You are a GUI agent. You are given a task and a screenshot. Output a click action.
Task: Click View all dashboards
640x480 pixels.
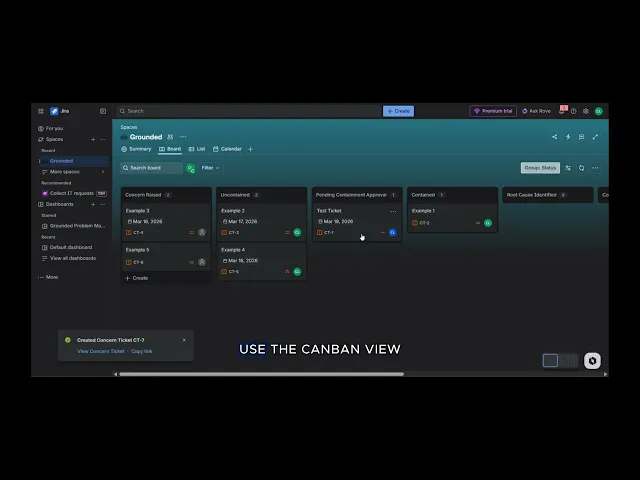(69, 258)
